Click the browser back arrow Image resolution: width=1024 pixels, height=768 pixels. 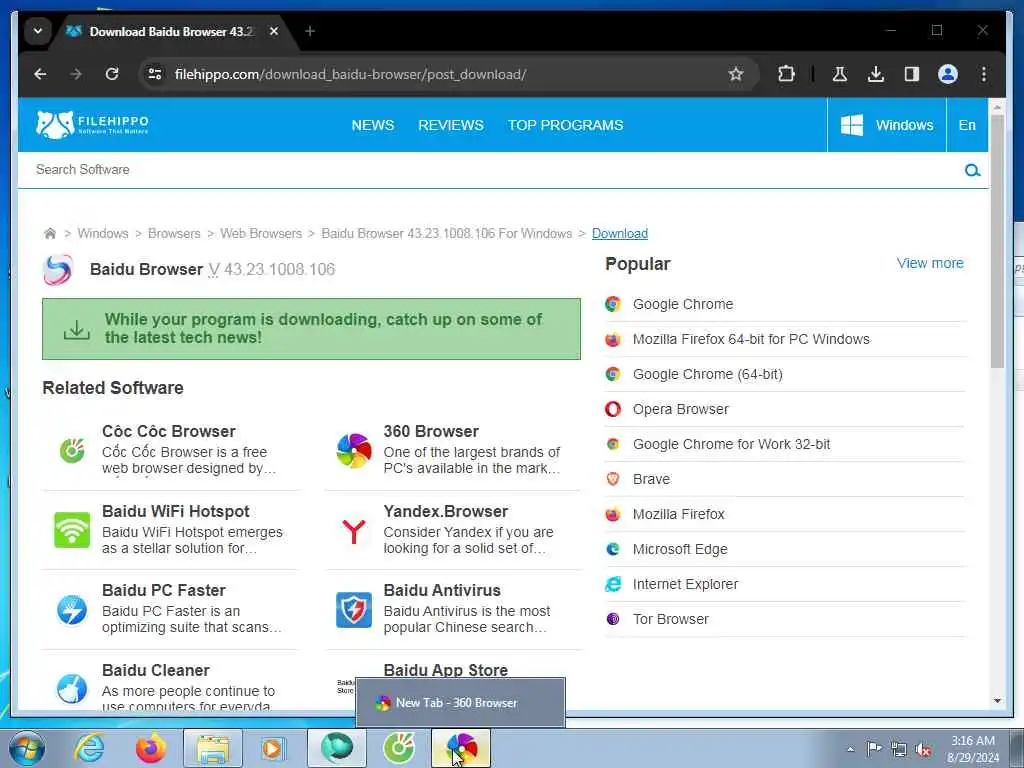click(40, 74)
